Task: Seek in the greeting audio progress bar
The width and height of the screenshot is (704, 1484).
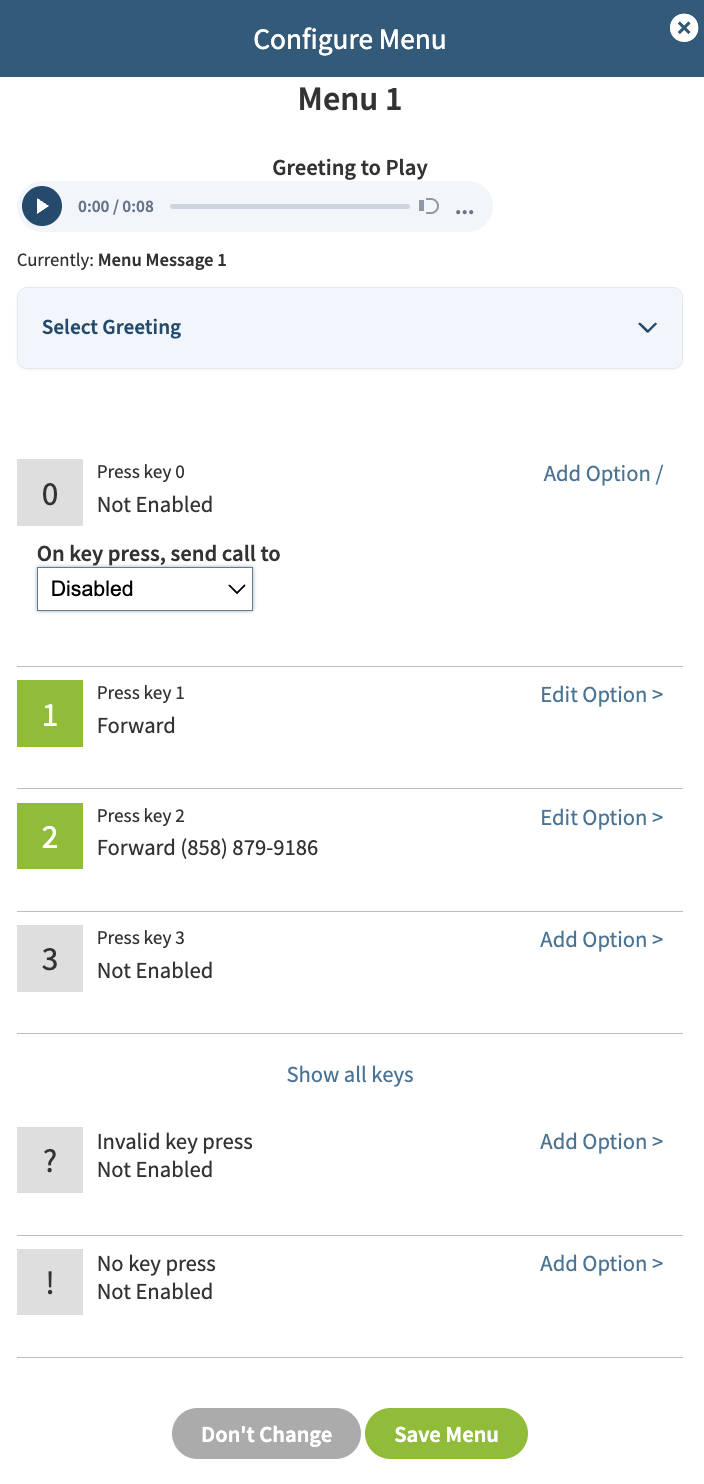Action: pos(290,207)
